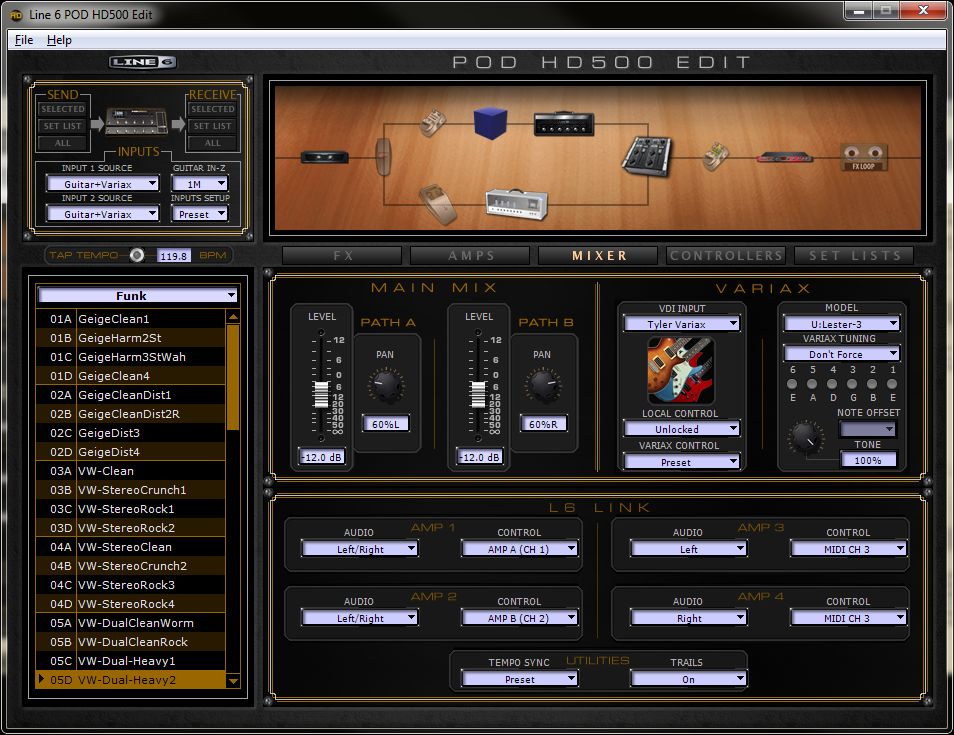Click Receive Set List button

(212, 126)
